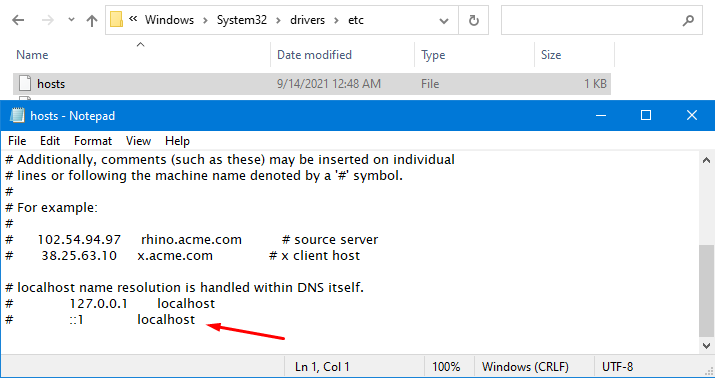Click on x.acme.com text
Viewport: 715px width, 378px height.
click(175, 256)
